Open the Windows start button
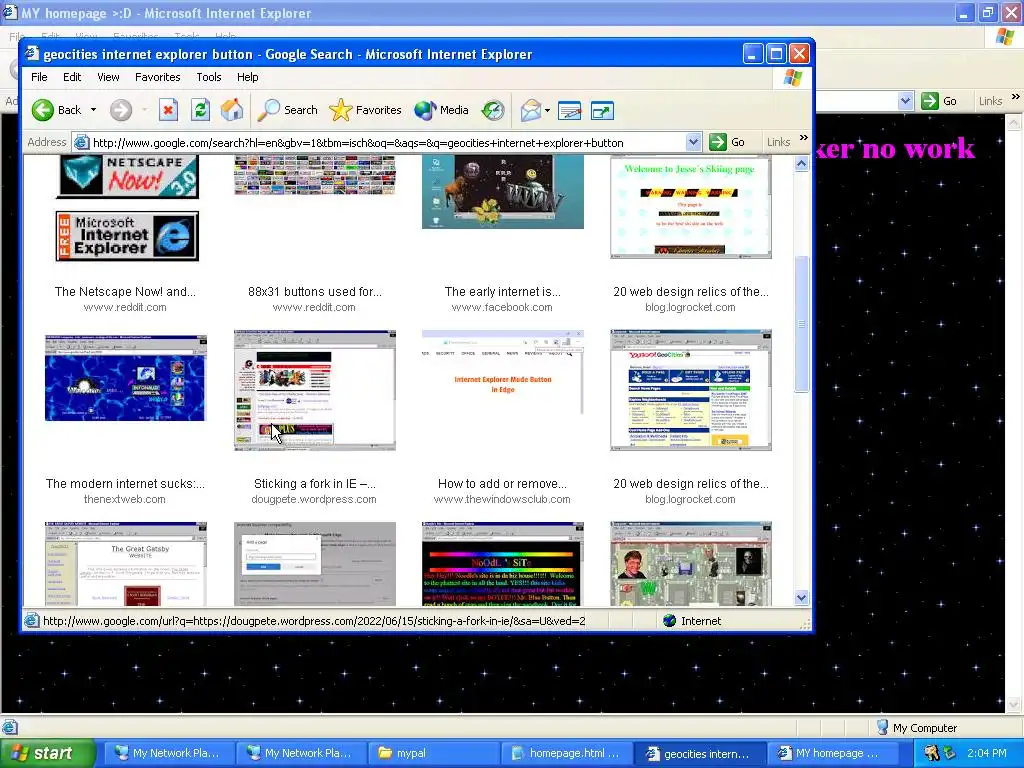This screenshot has width=1024, height=768. [x=47, y=753]
